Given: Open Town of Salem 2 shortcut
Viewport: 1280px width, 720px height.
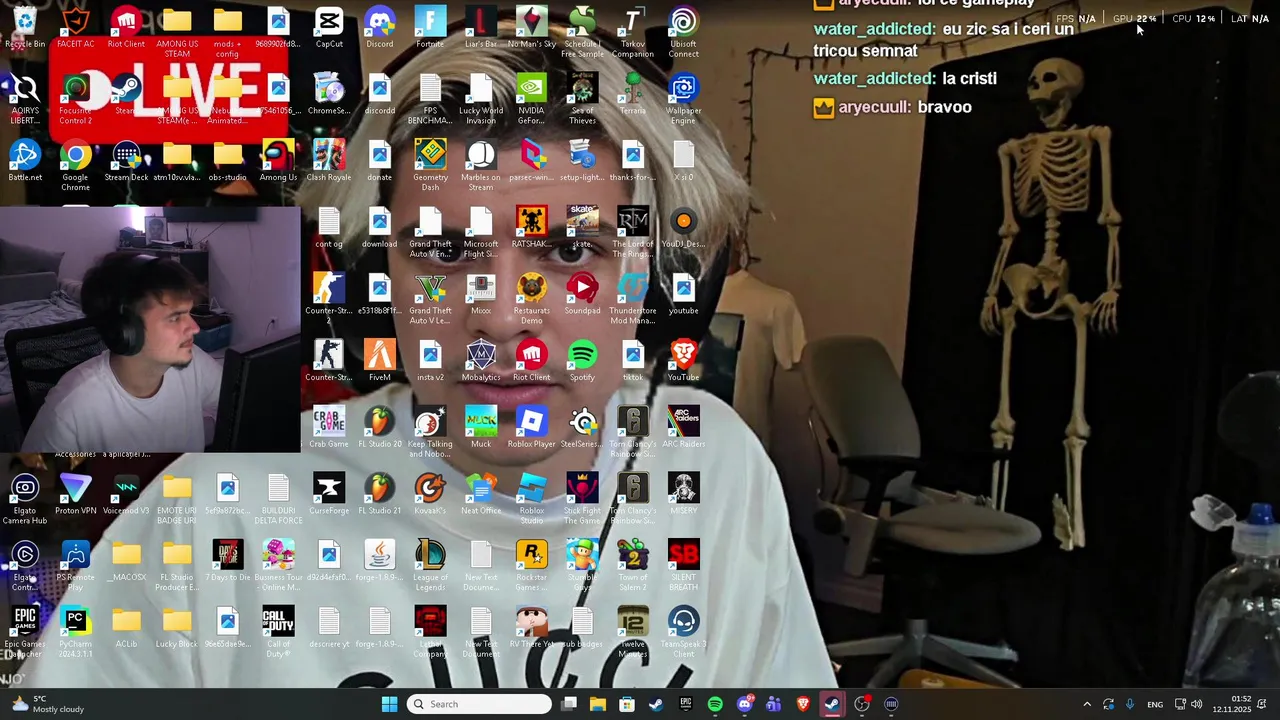Looking at the screenshot, I should tap(633, 566).
